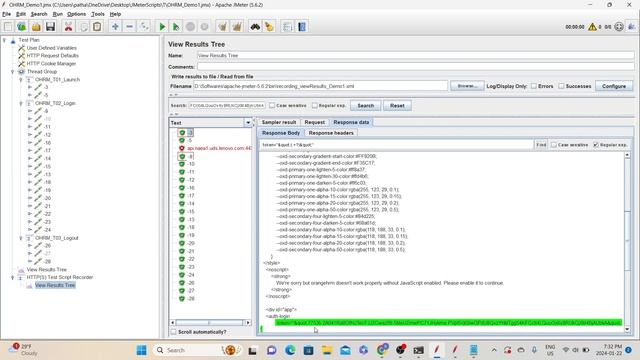Viewport: 640px width, 360px height.
Task: Expand sampler -9 in test plan tree
Action: [30, 111]
